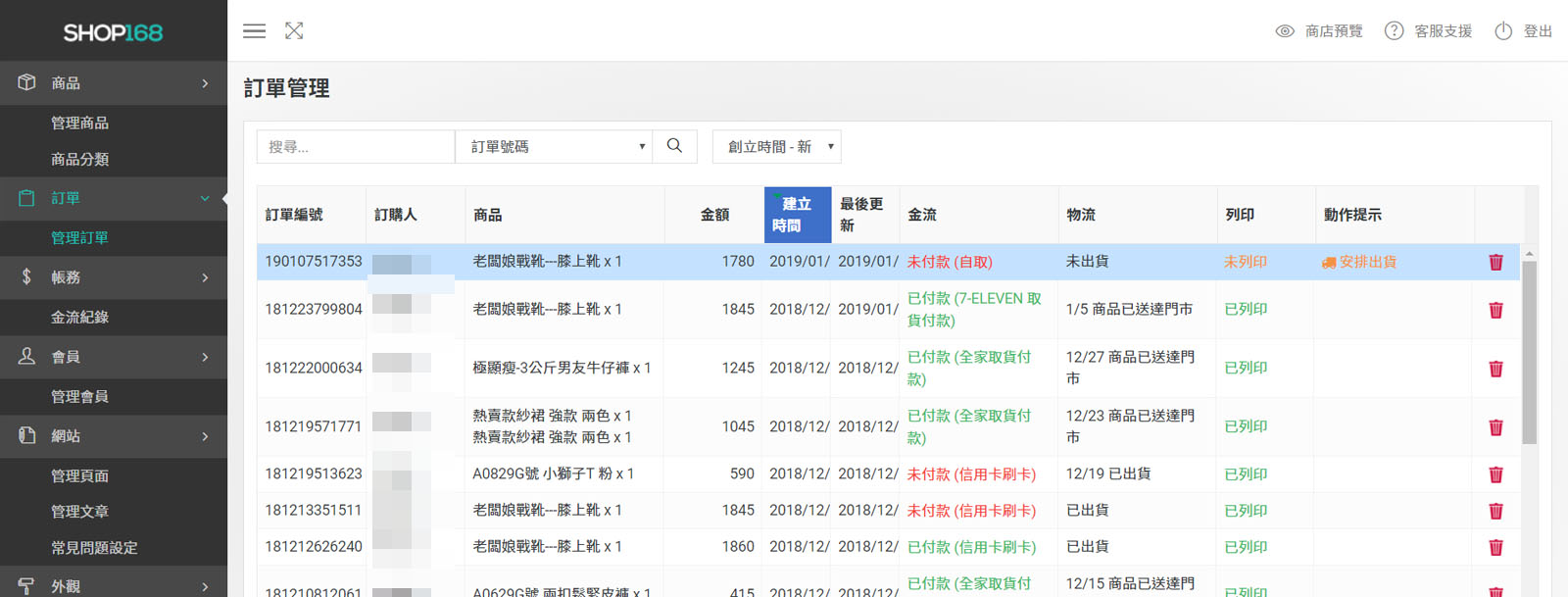
Task: Open the 創立時間 - 新 sort dropdown
Action: pyautogui.click(x=776, y=146)
